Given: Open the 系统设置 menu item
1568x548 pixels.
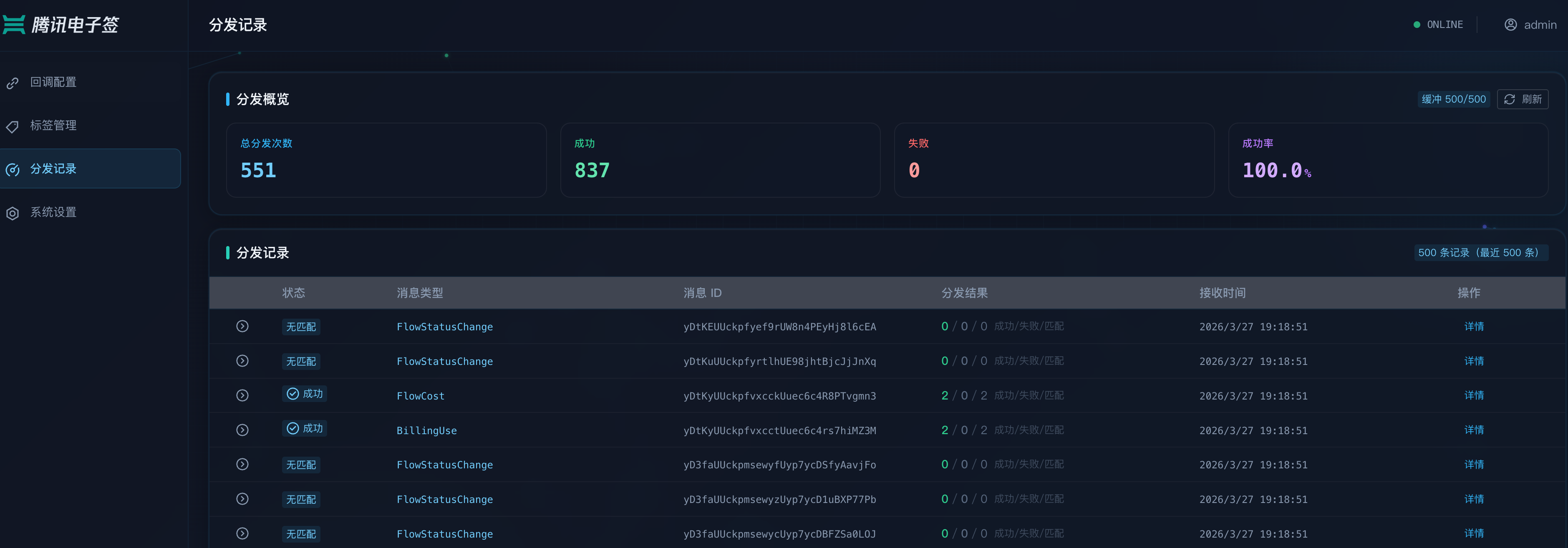Looking at the screenshot, I should click(x=53, y=212).
